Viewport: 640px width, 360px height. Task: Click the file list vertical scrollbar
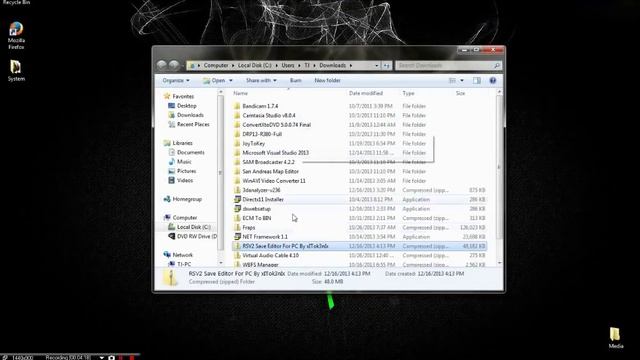tap(499, 167)
